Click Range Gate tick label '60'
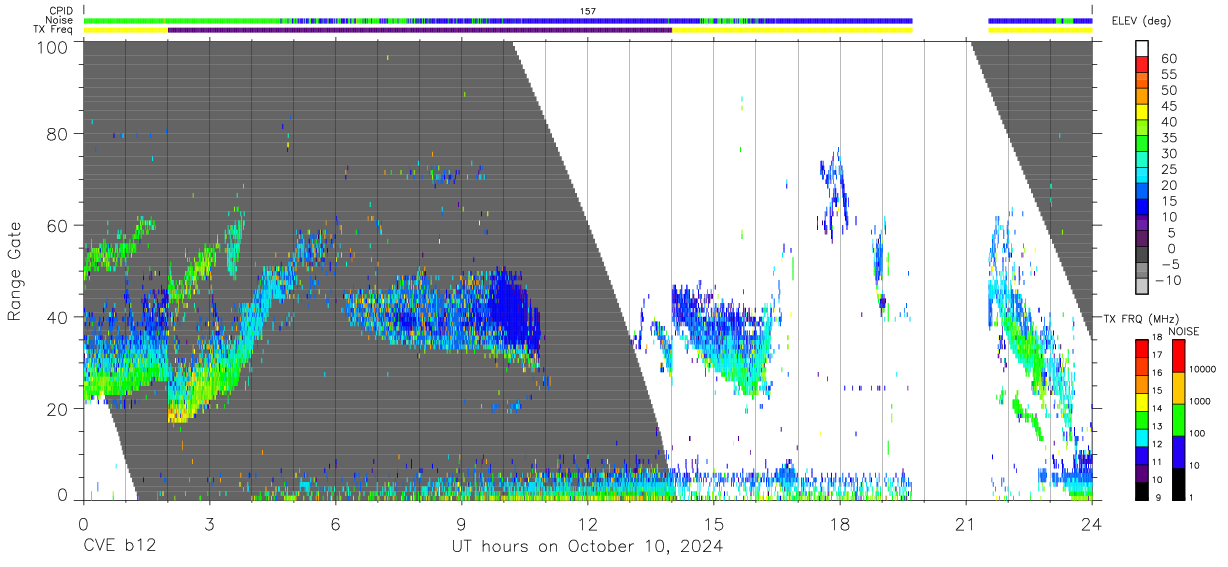Viewport: 1228px width, 567px height. coord(58,225)
